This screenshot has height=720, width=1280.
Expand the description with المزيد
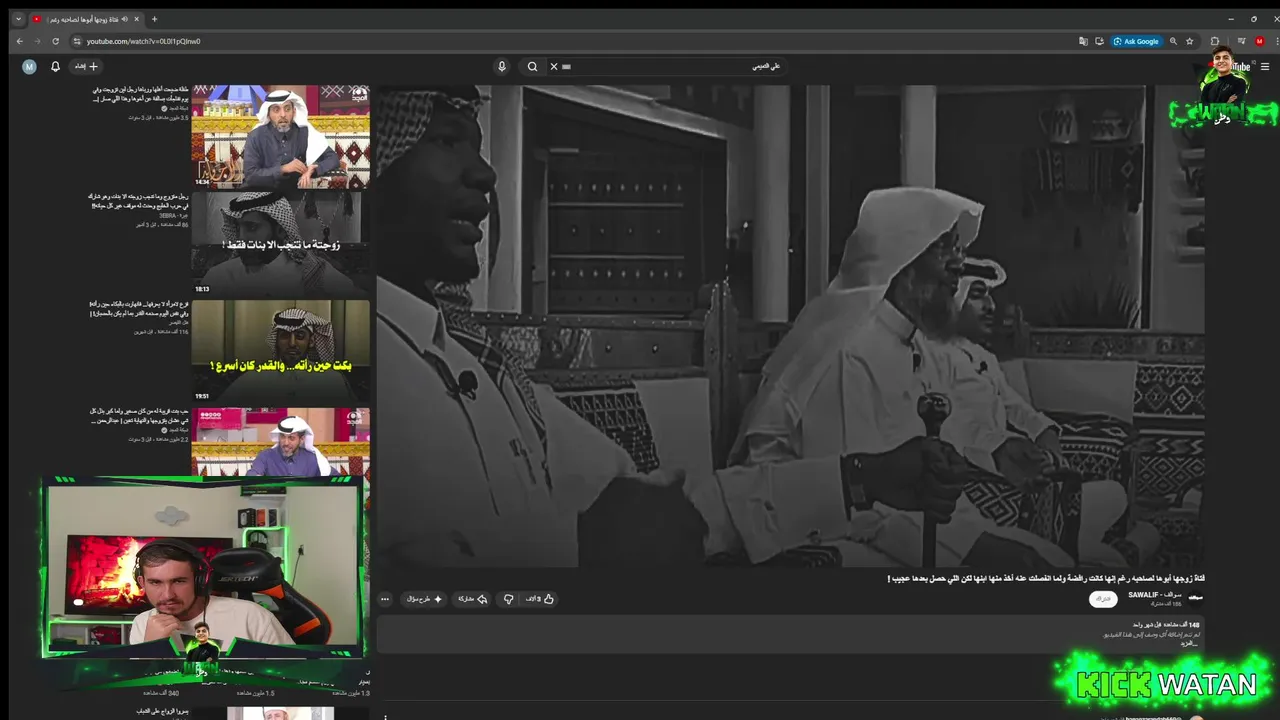pos(1189,643)
